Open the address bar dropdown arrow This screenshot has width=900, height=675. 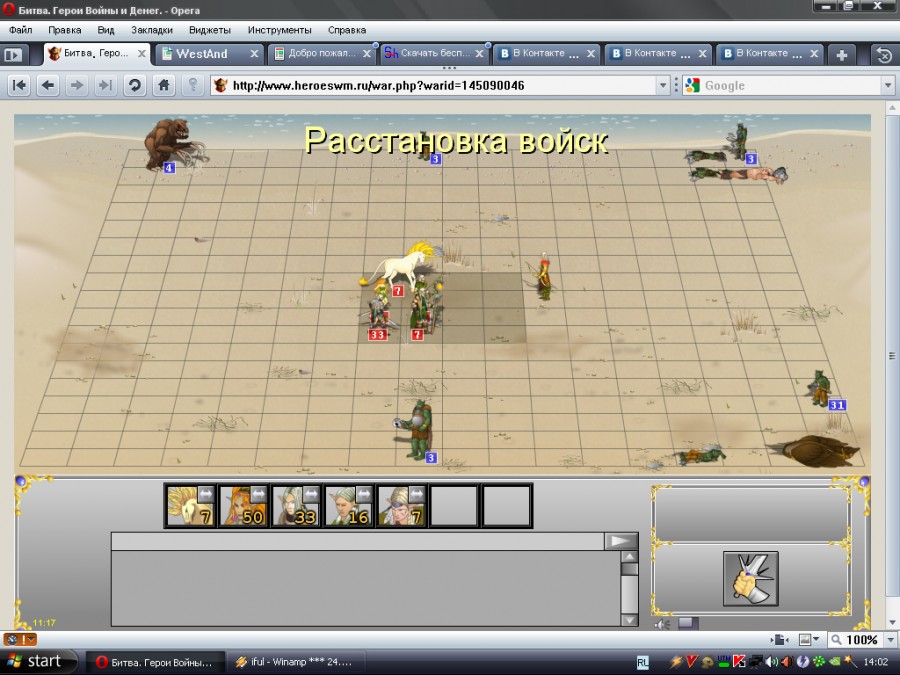click(x=663, y=86)
